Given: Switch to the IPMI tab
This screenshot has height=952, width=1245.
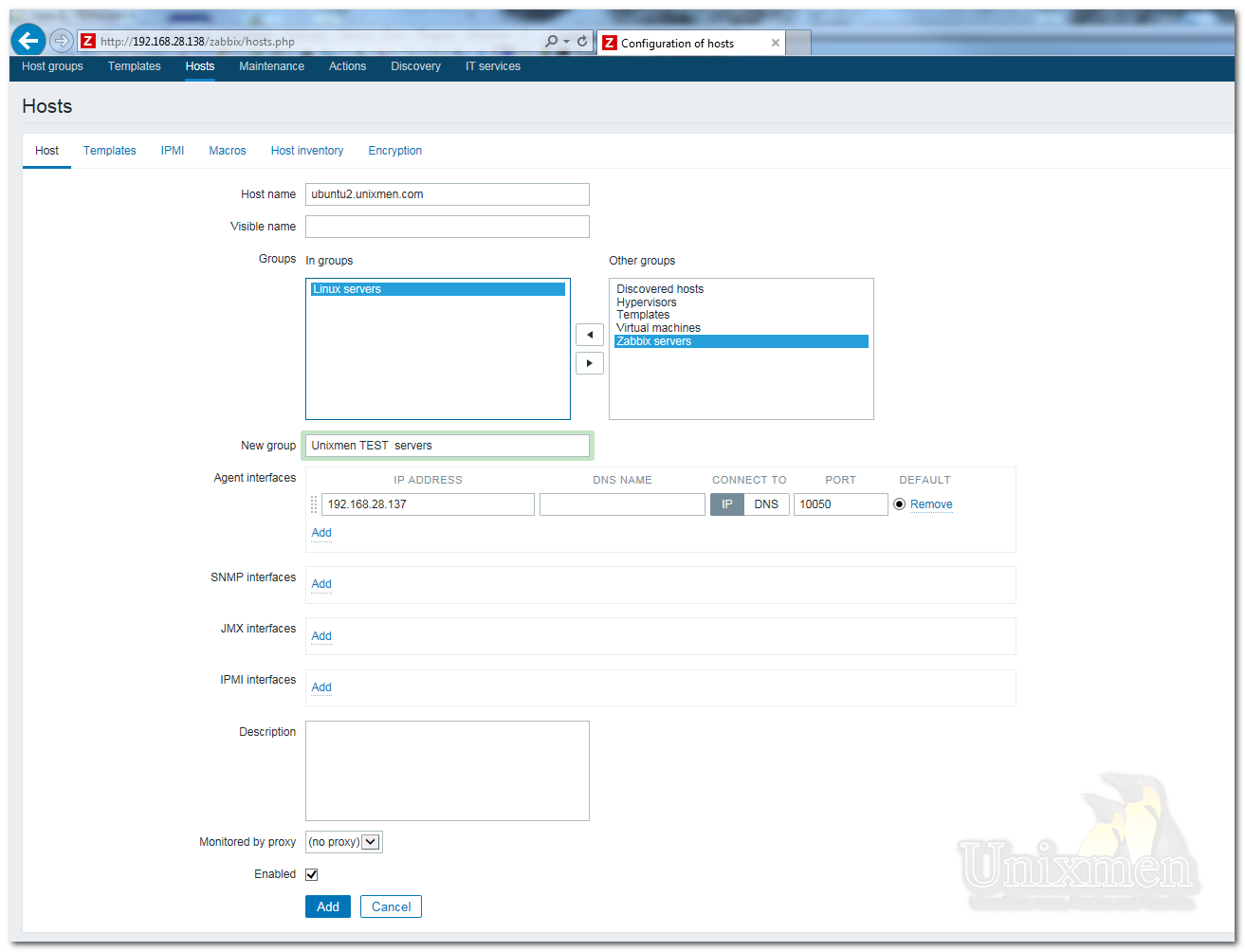Looking at the screenshot, I should [x=173, y=151].
